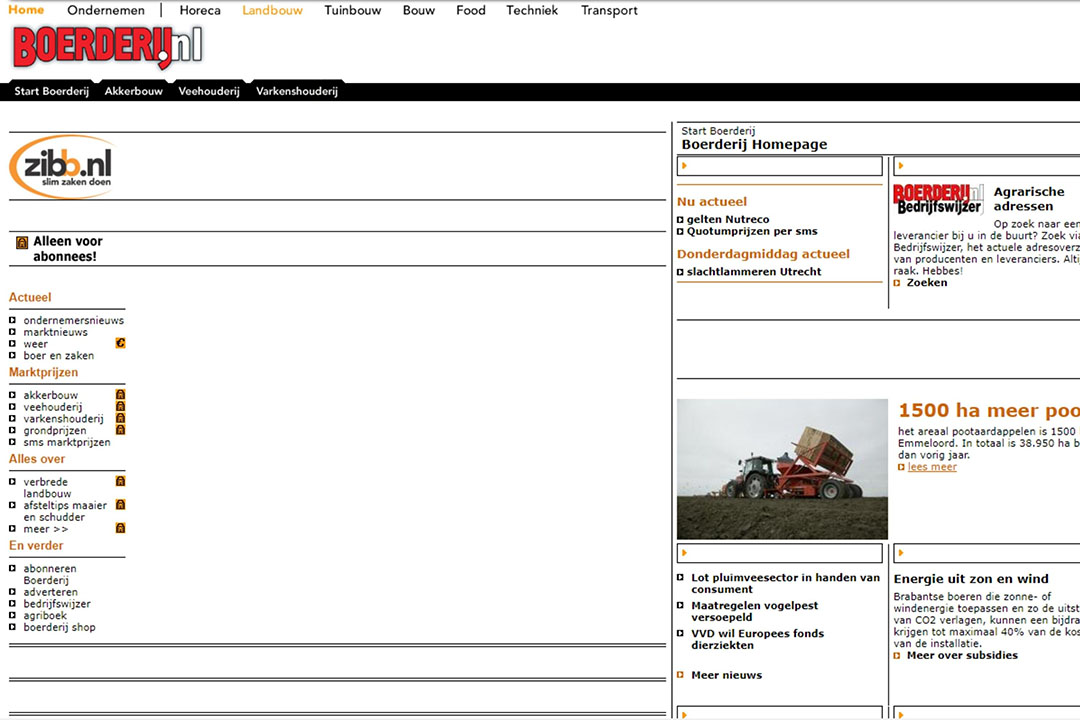Open the Transport section
The width and height of the screenshot is (1080, 720).
coord(609,10)
